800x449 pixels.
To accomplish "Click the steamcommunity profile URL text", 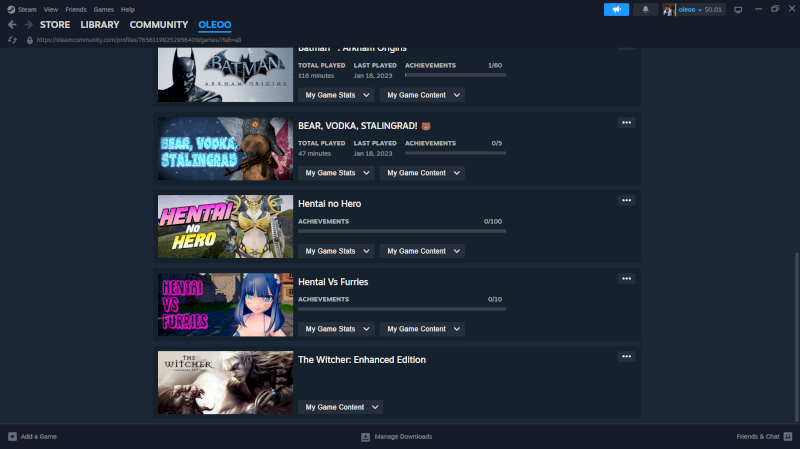I will coord(139,40).
